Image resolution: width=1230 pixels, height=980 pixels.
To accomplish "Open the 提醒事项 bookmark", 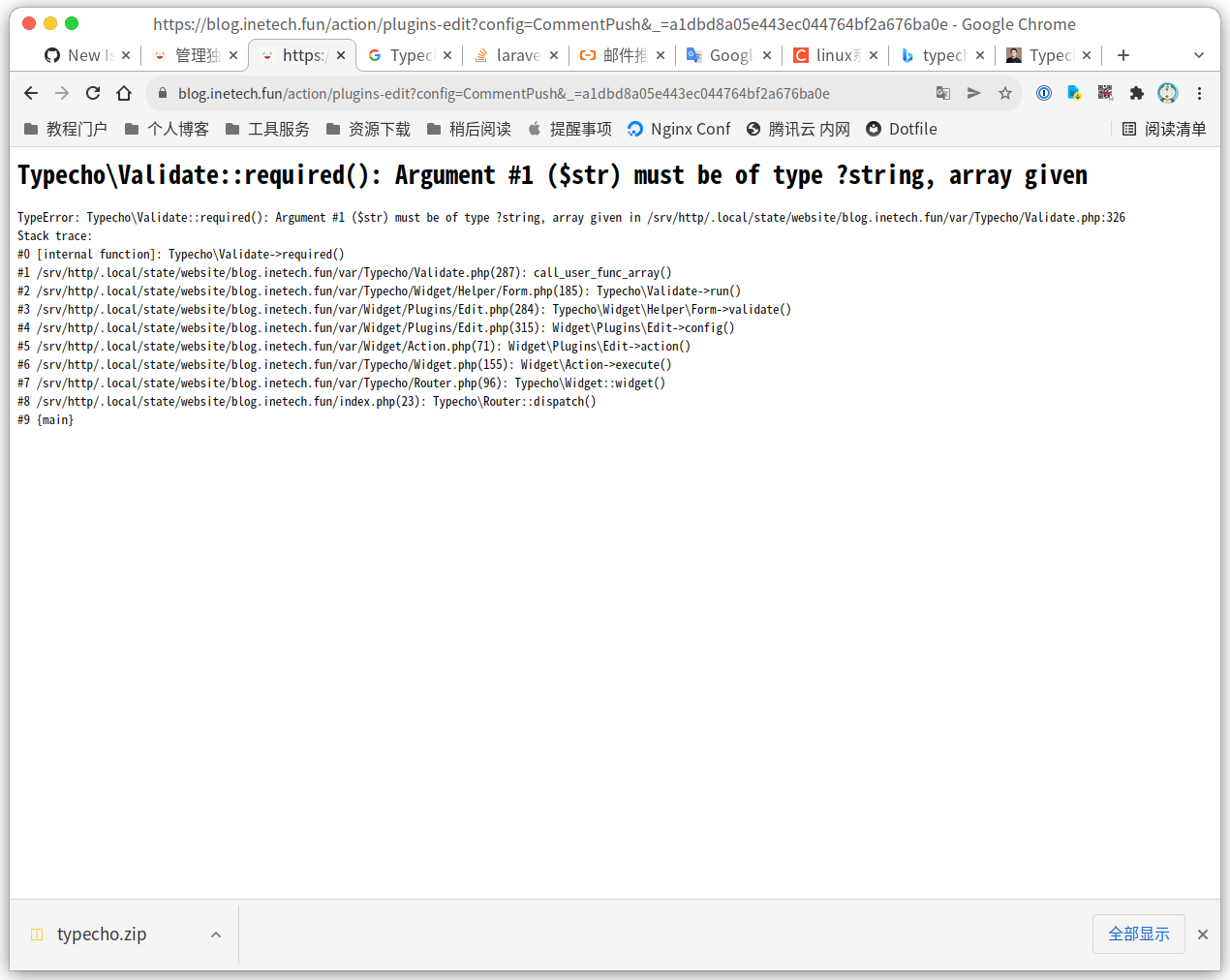I will [x=569, y=129].
